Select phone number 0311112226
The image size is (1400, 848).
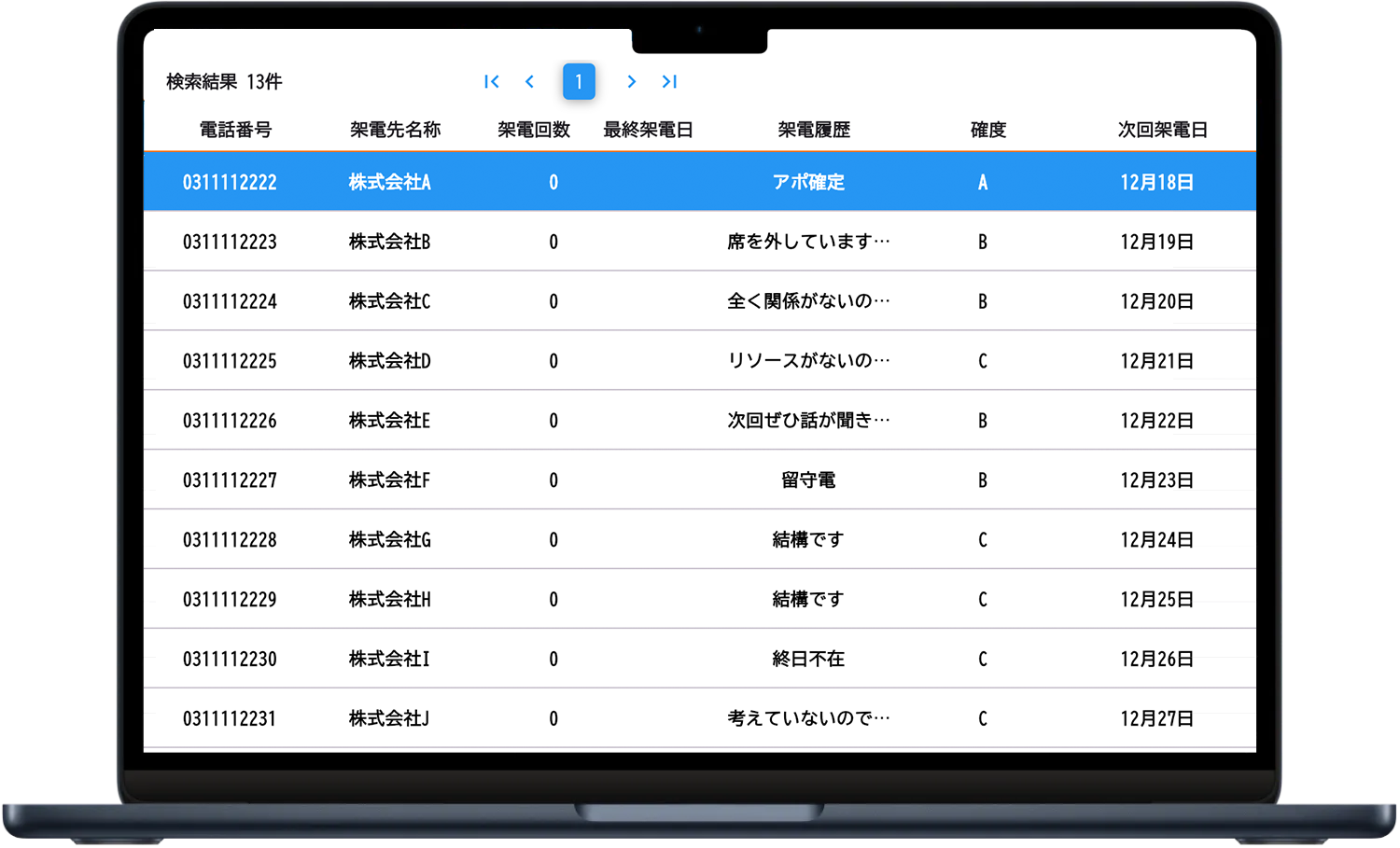(x=230, y=422)
